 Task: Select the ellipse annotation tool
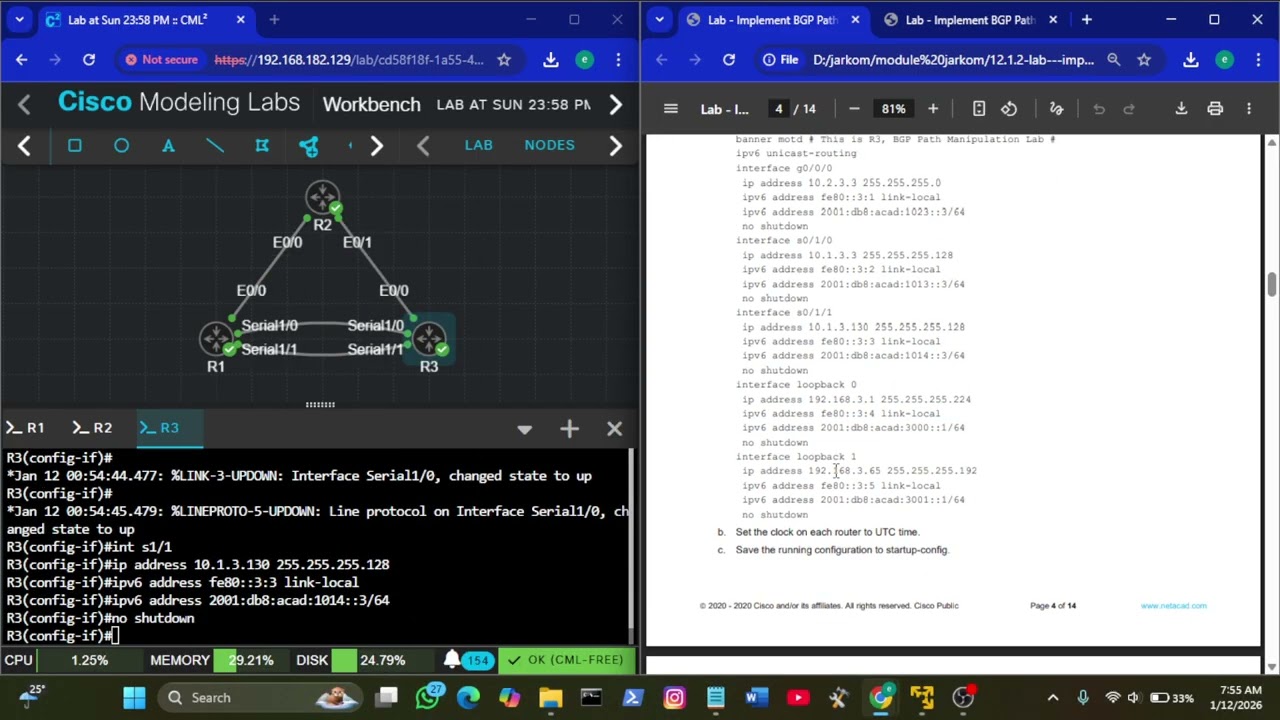121,146
